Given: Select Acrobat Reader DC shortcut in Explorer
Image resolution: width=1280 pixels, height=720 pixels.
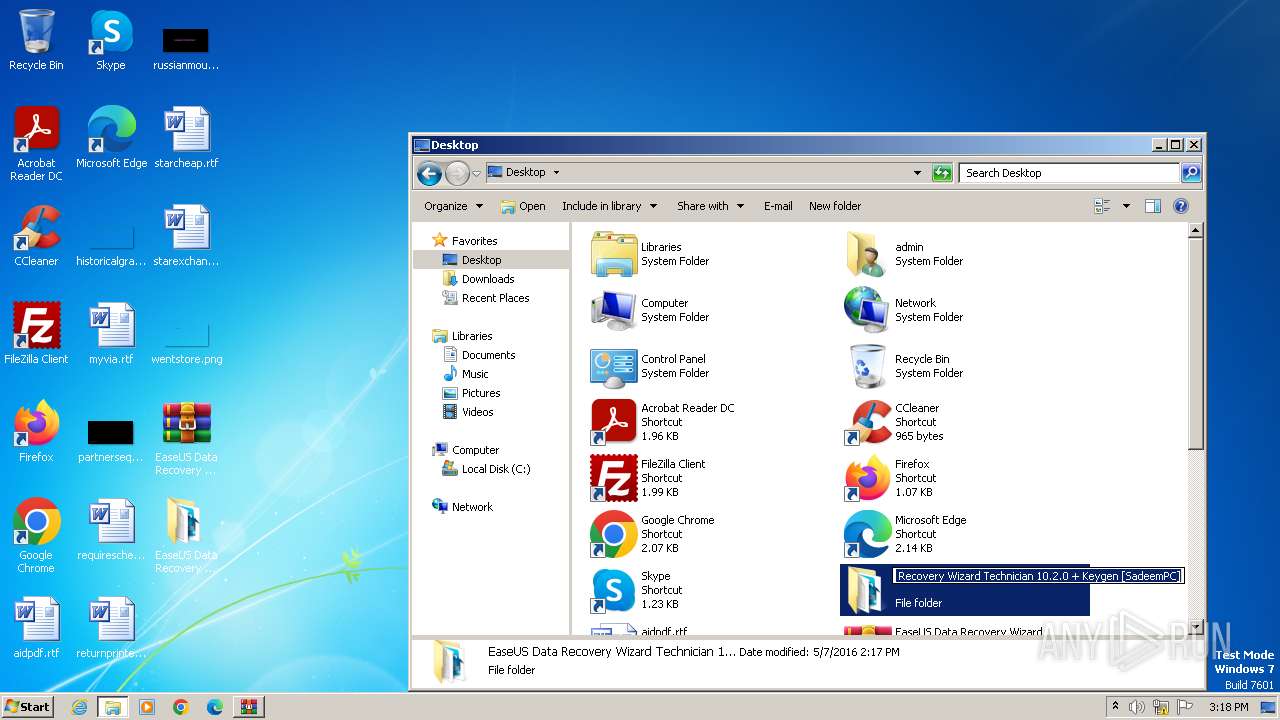Looking at the screenshot, I should [x=663, y=422].
